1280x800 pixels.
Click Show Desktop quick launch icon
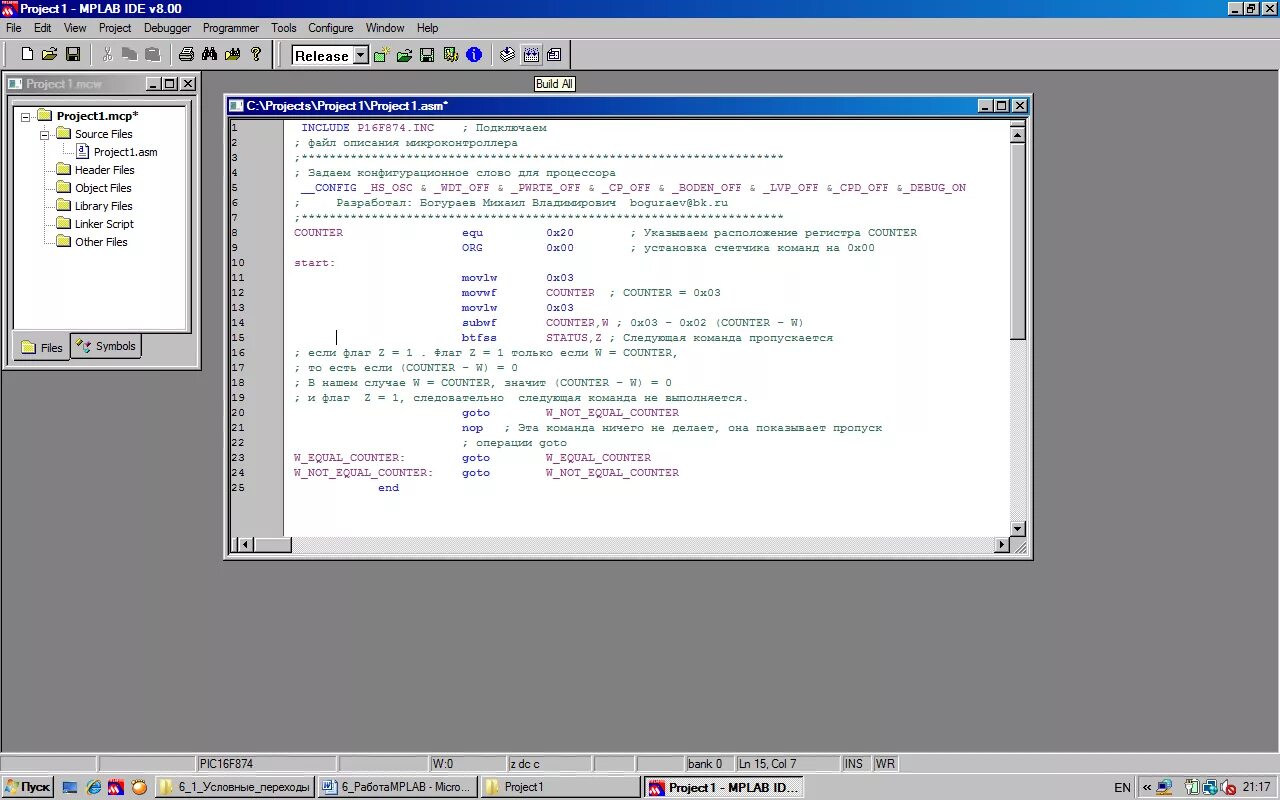[x=70, y=787]
